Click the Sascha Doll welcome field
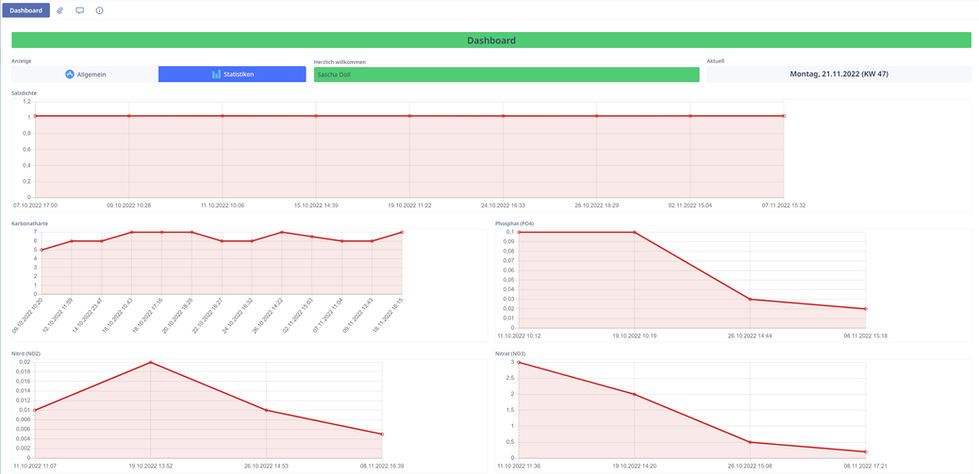 (x=506, y=74)
